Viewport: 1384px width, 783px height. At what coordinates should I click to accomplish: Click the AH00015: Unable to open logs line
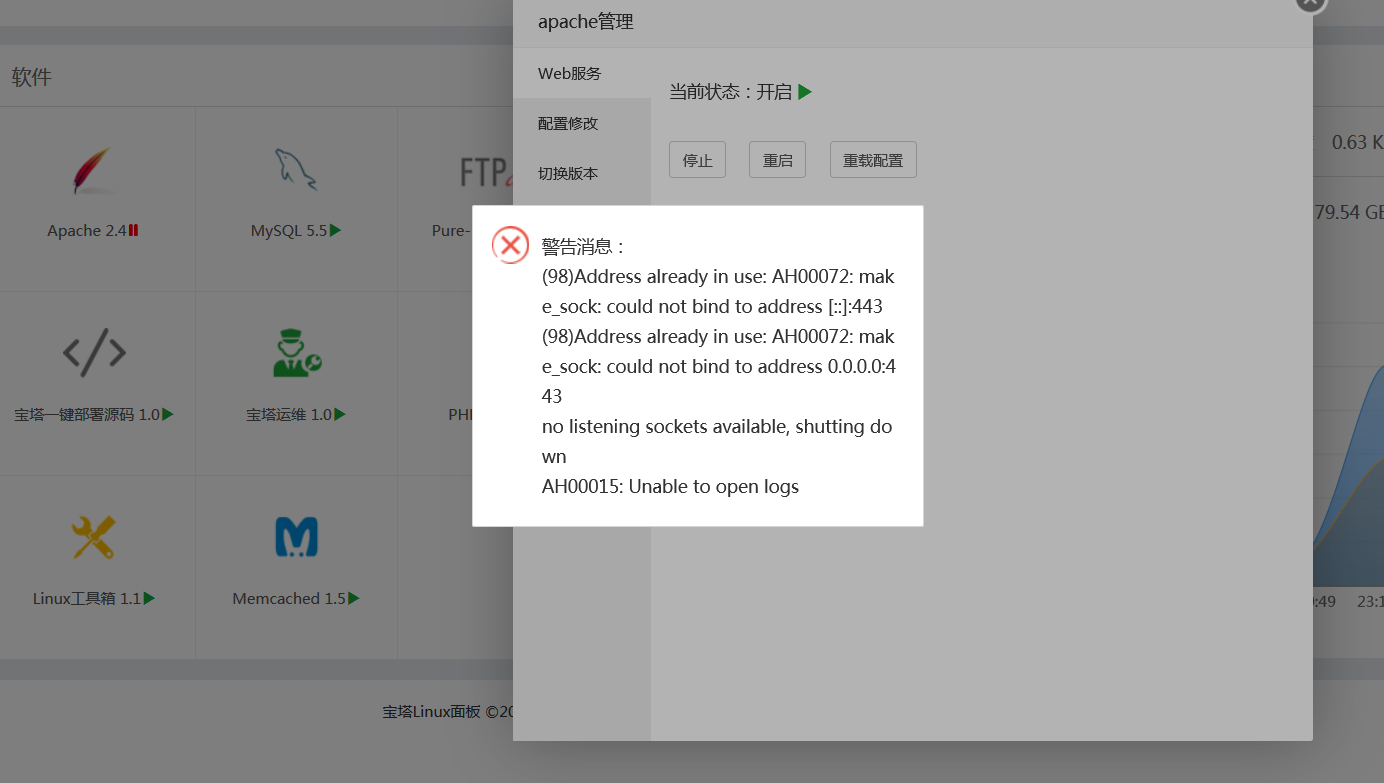[x=670, y=487]
